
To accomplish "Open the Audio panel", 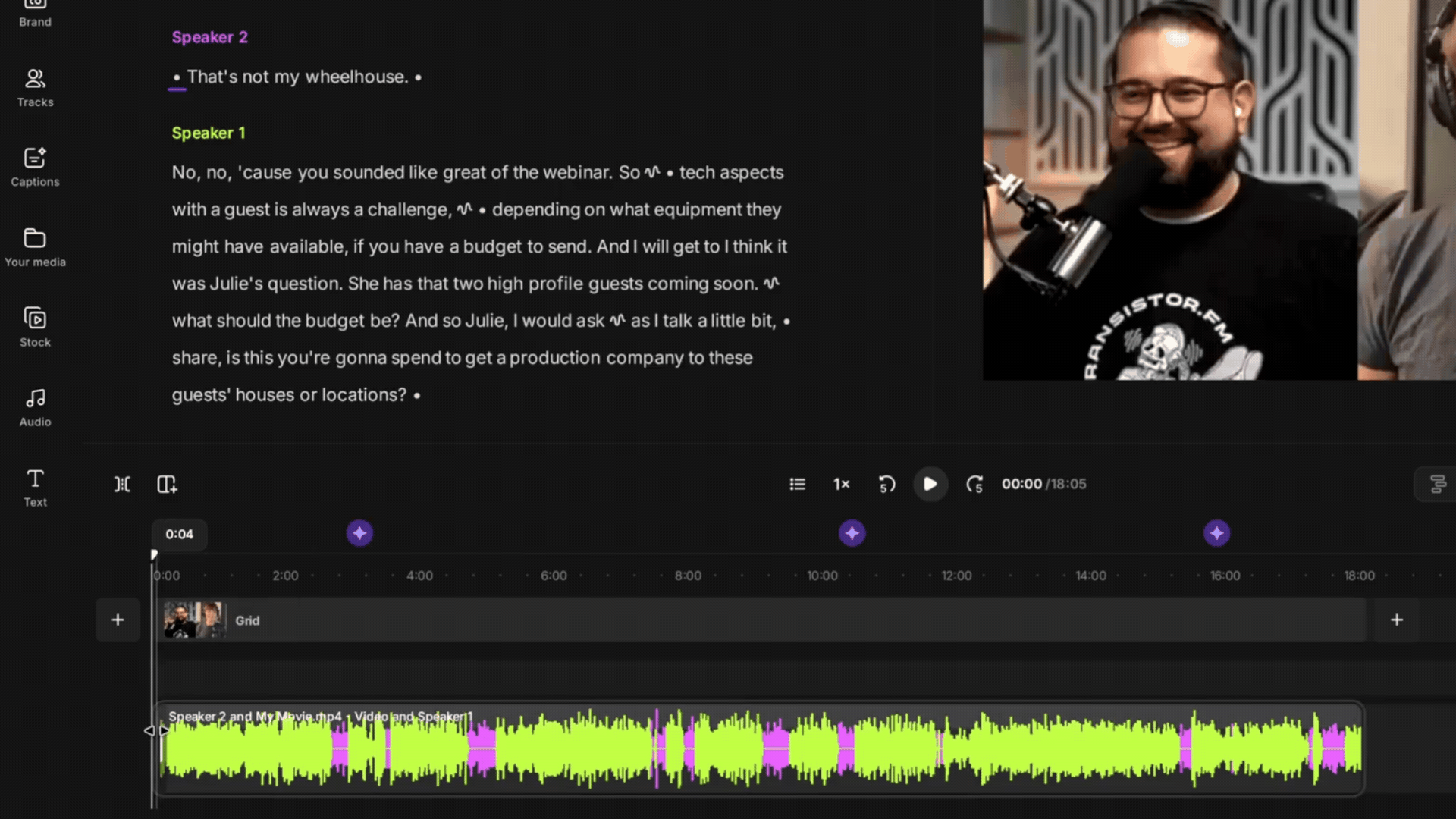I will click(35, 407).
